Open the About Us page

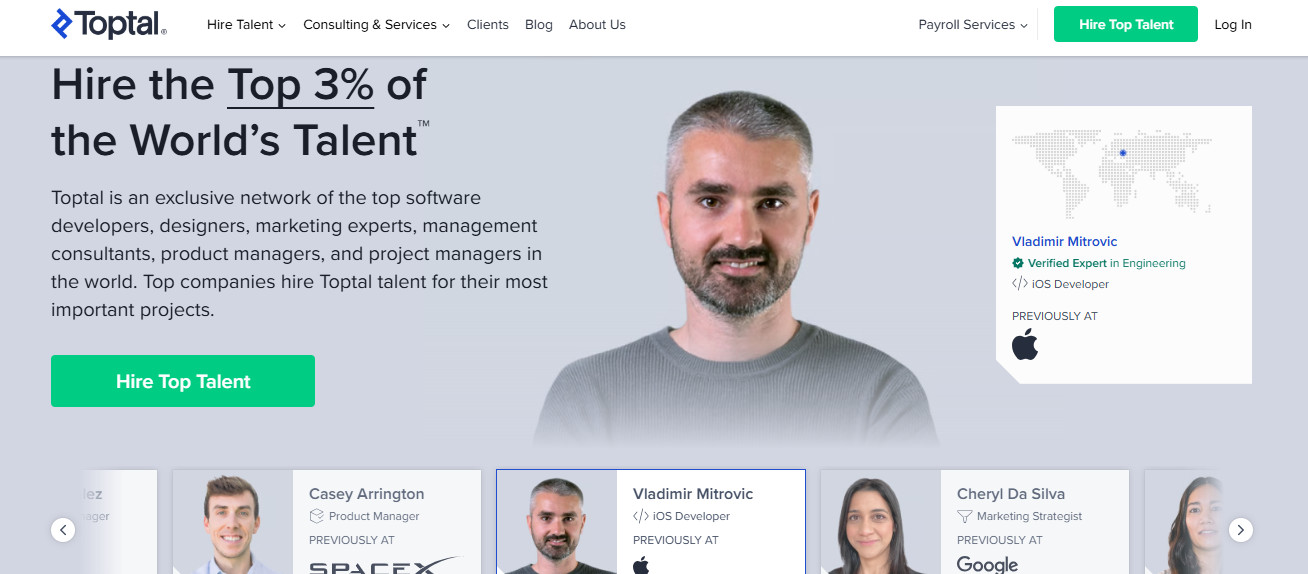(x=597, y=25)
